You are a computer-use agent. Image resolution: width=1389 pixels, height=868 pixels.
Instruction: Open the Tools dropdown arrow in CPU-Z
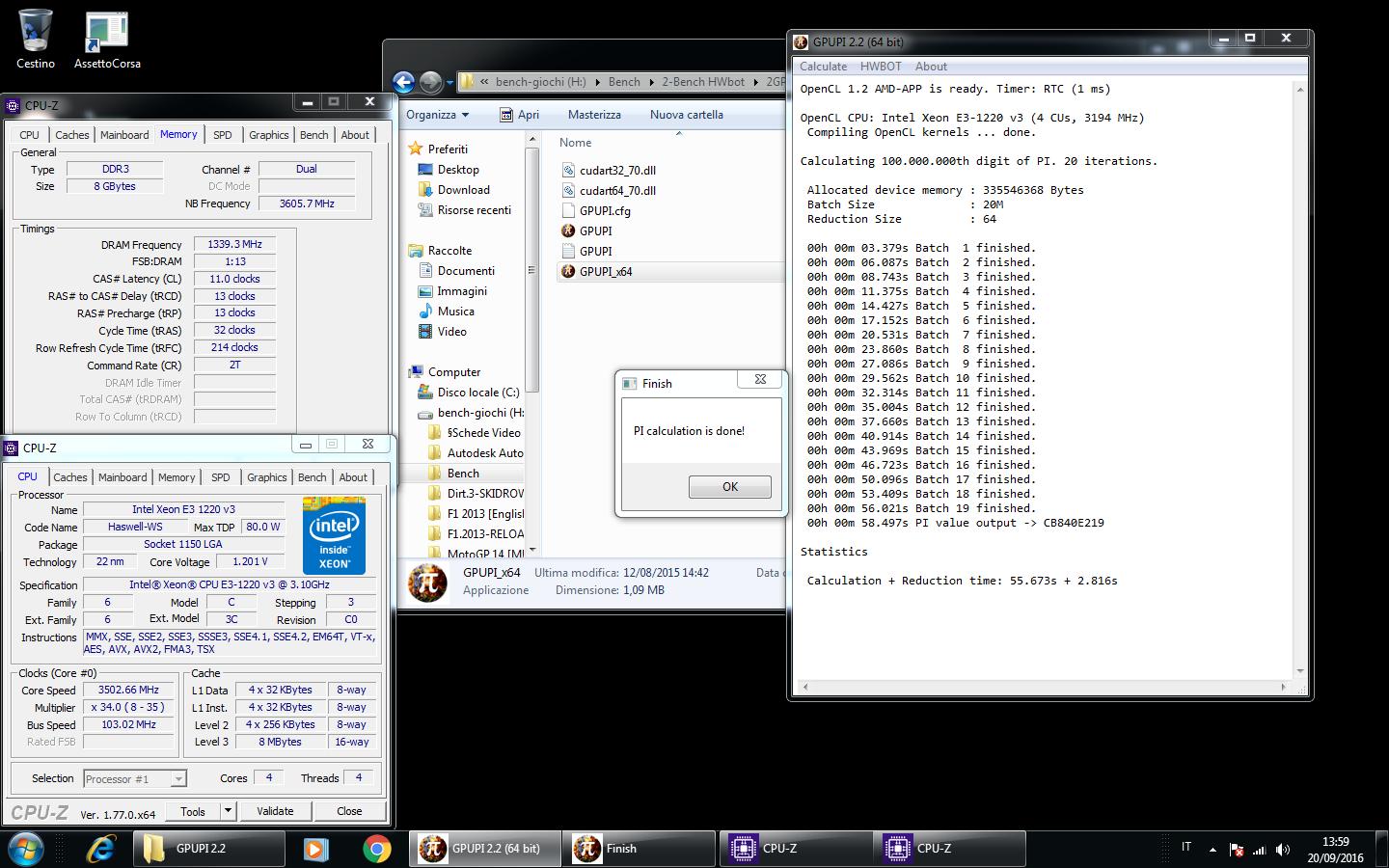[x=228, y=811]
